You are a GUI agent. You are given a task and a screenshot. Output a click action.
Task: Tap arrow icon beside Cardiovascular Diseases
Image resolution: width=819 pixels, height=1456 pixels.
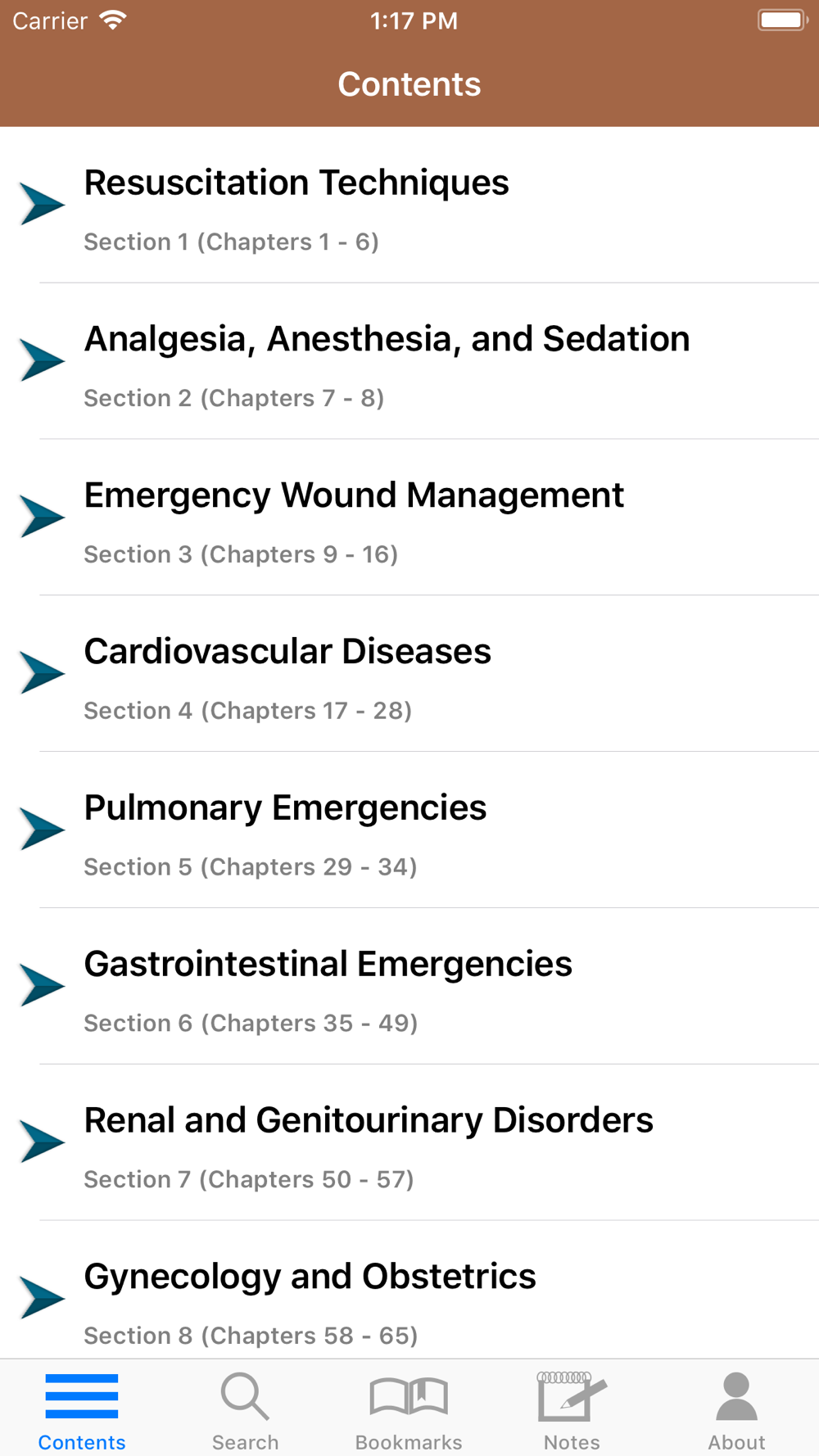coord(42,673)
